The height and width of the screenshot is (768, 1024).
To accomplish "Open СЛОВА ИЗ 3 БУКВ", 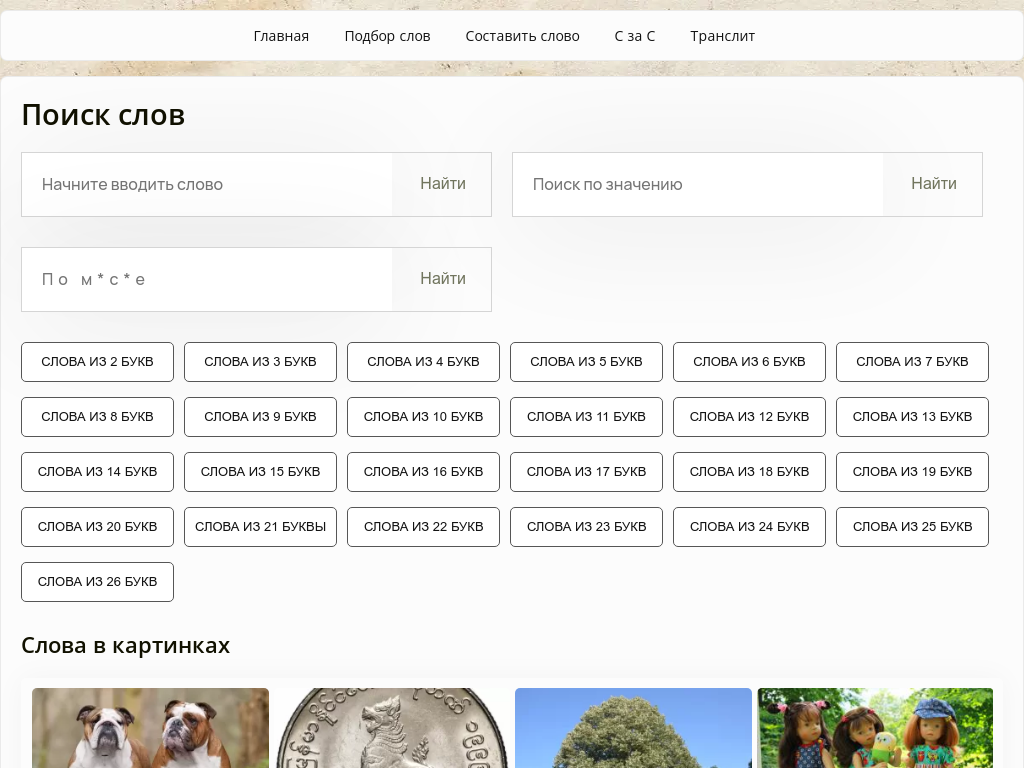I will pyautogui.click(x=261, y=362).
